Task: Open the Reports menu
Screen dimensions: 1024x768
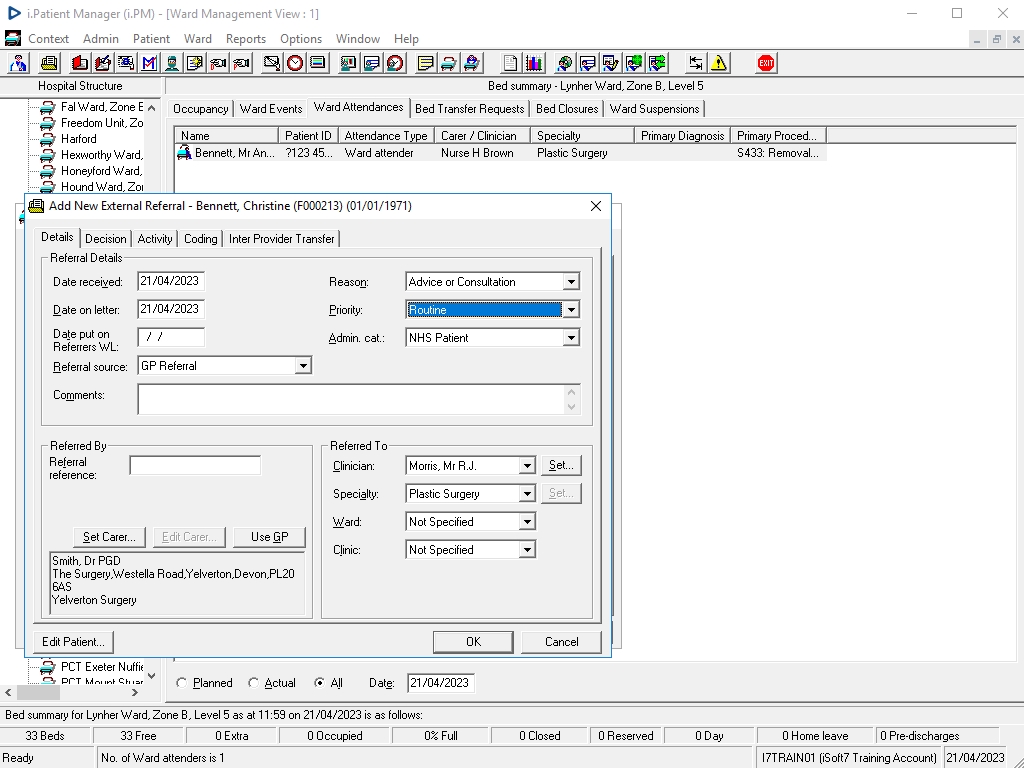Action: coord(246,39)
